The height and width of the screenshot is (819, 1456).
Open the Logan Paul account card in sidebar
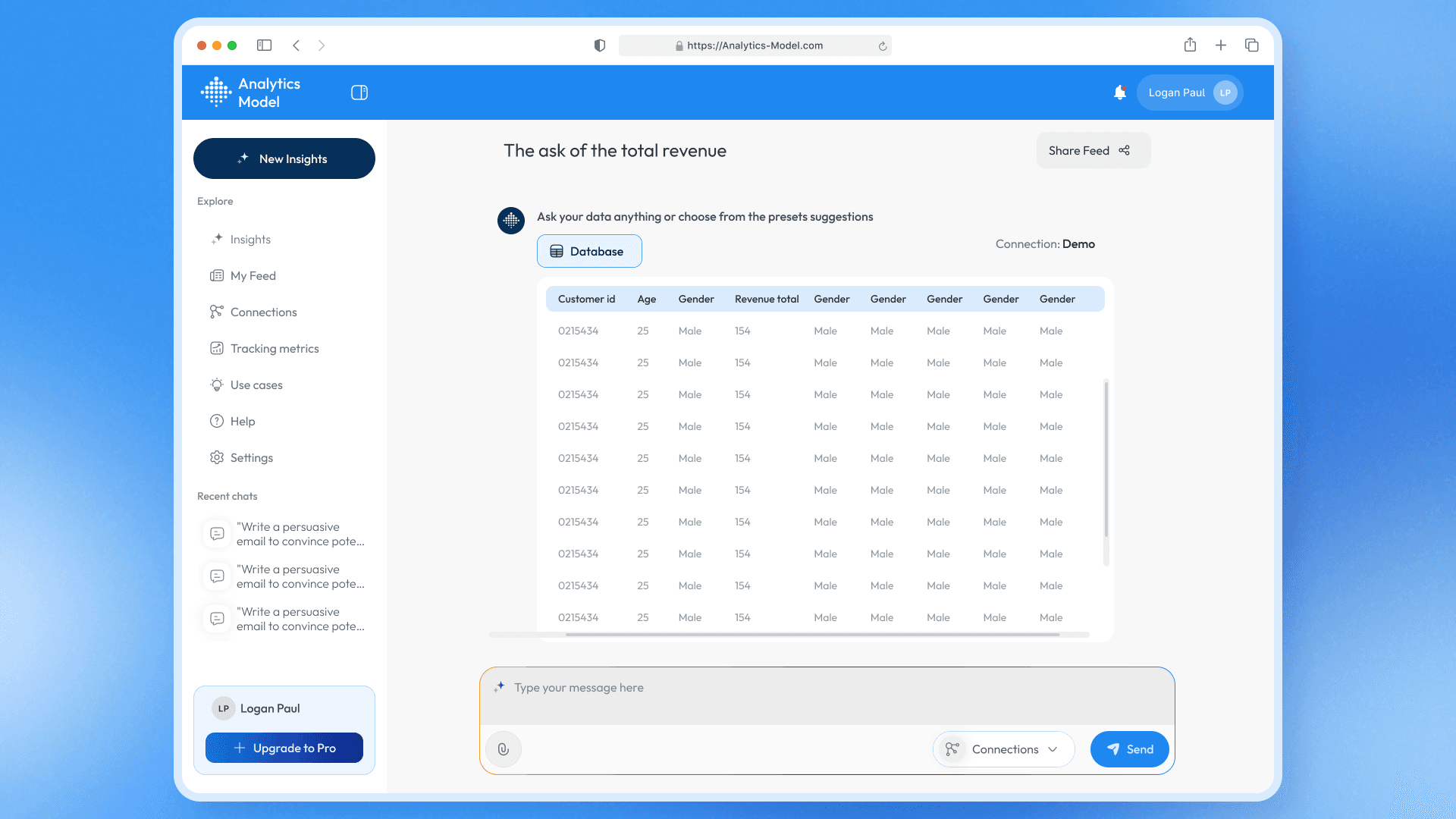270,708
